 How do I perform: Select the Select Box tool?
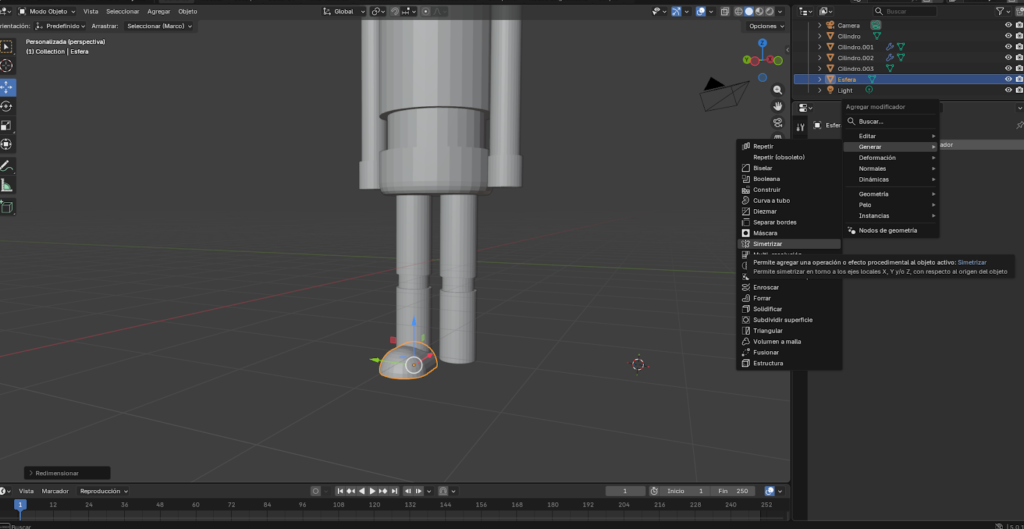pyautogui.click(x=7, y=47)
